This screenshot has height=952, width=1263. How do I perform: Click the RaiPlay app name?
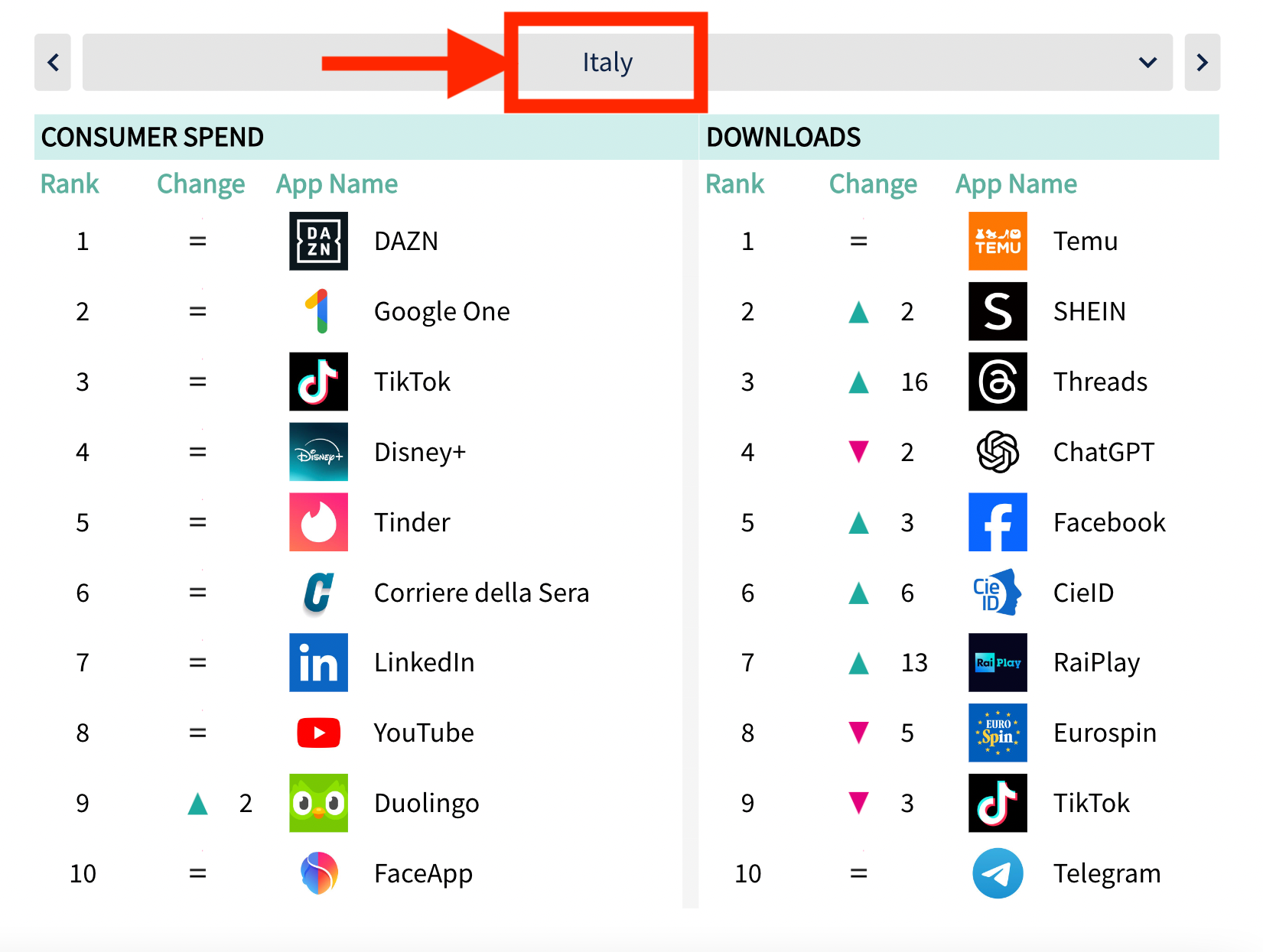pos(1096,662)
